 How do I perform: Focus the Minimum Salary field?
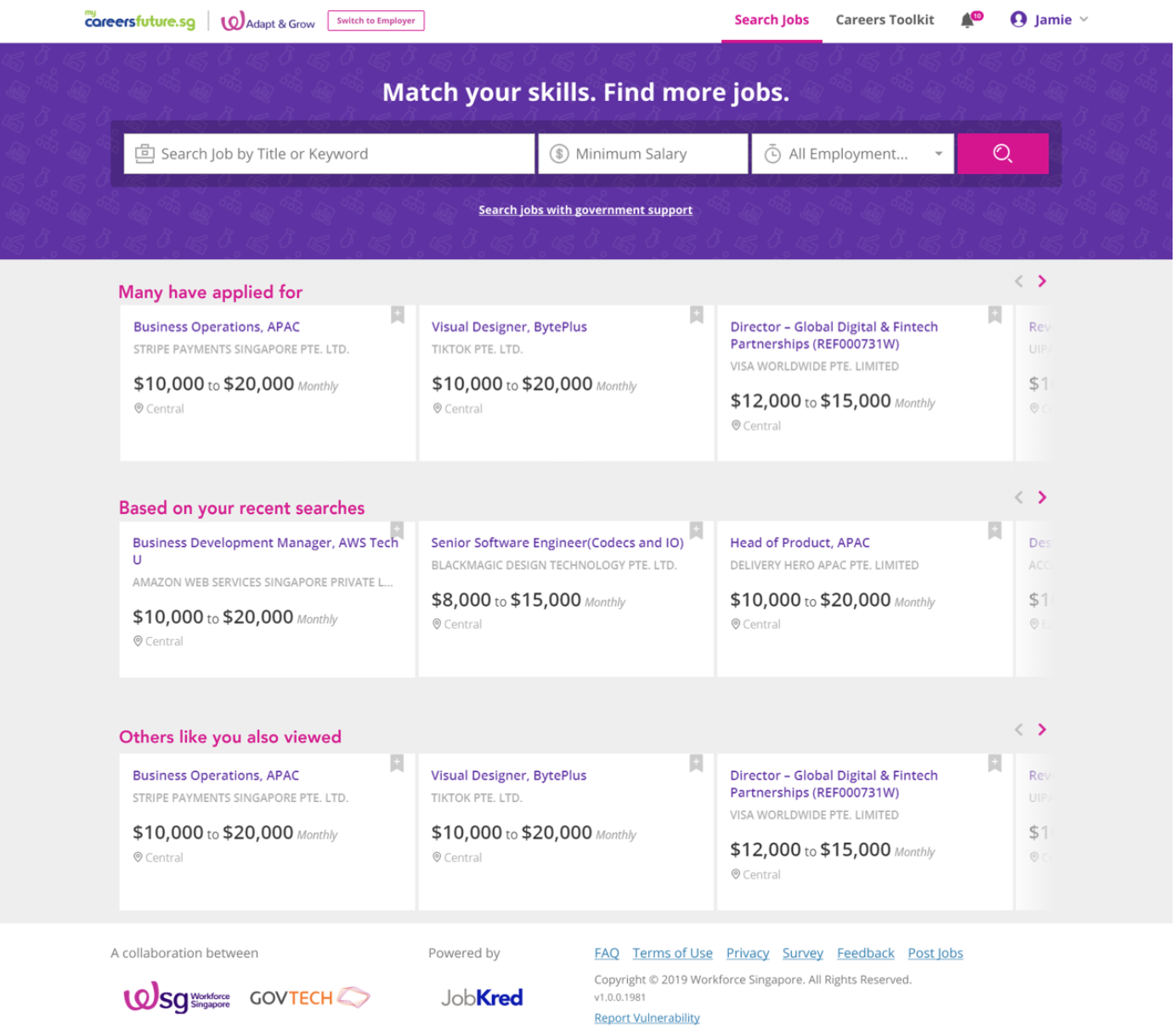pos(645,154)
